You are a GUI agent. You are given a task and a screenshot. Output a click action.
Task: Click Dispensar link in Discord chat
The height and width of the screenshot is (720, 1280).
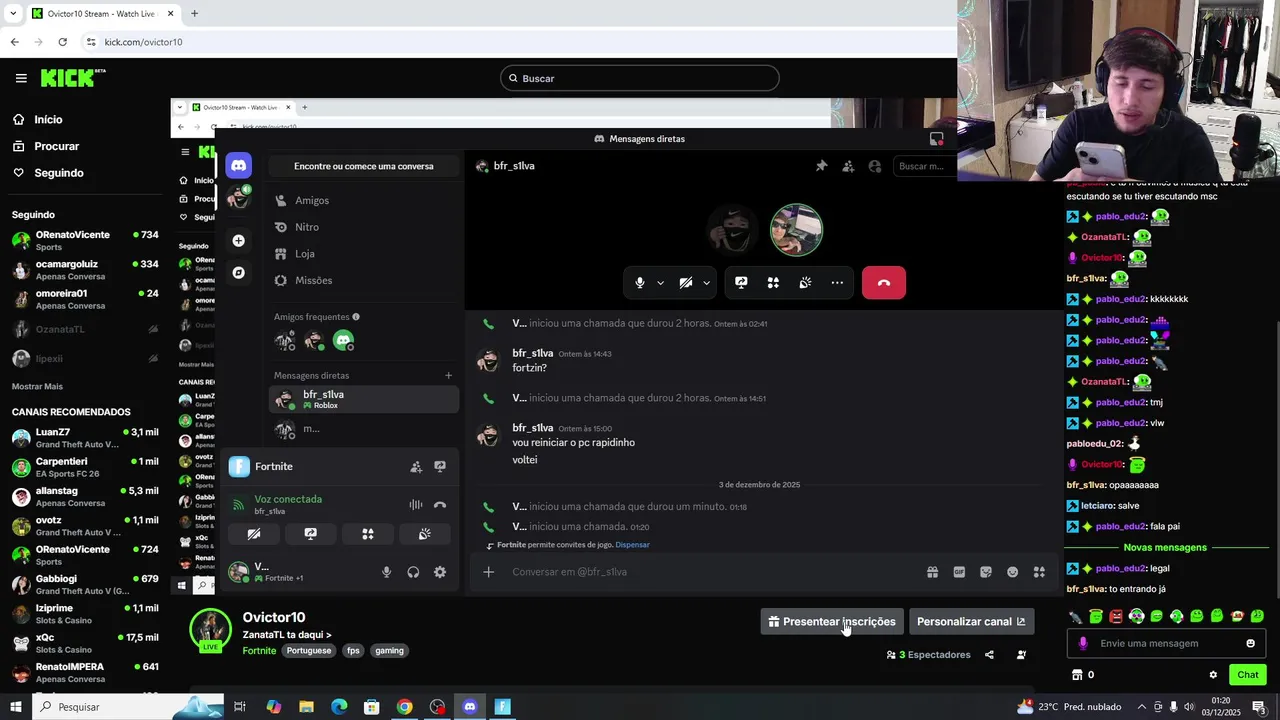coord(632,545)
